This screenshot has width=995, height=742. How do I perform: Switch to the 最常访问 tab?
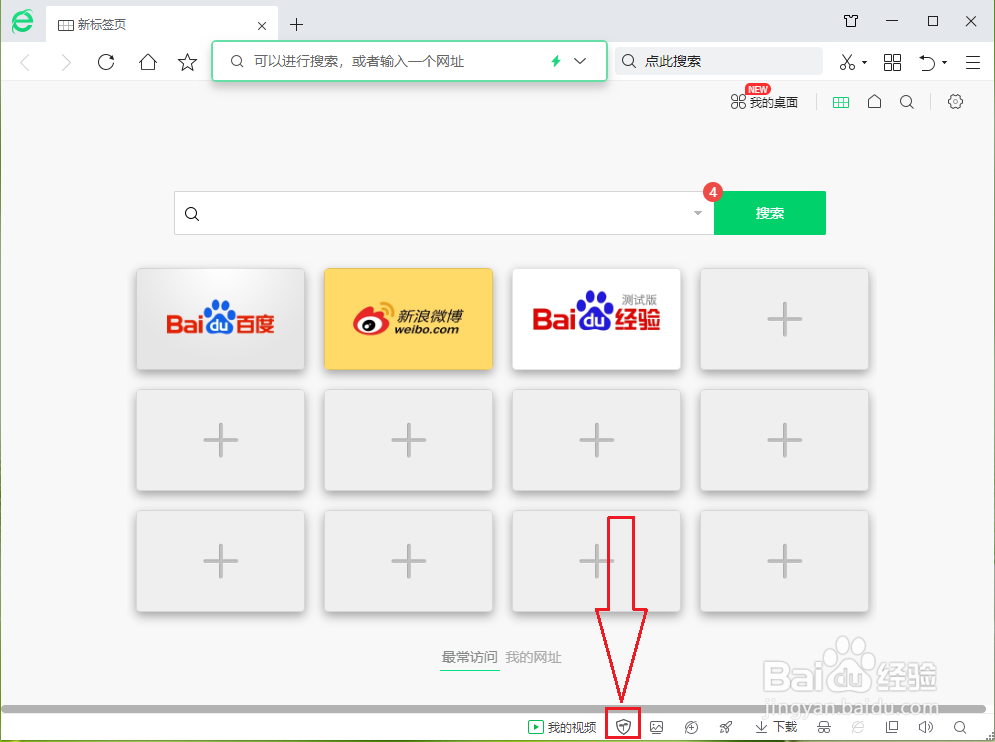(468, 657)
